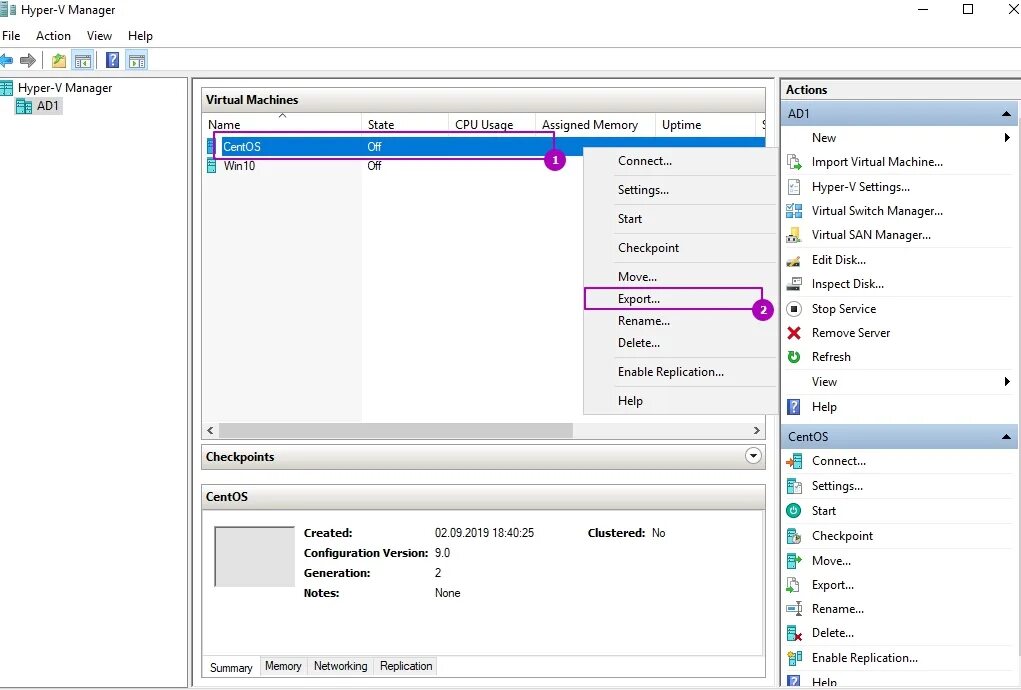This screenshot has height=690, width=1021.
Task: Click the Win10 virtual machine icon
Action: [x=212, y=166]
